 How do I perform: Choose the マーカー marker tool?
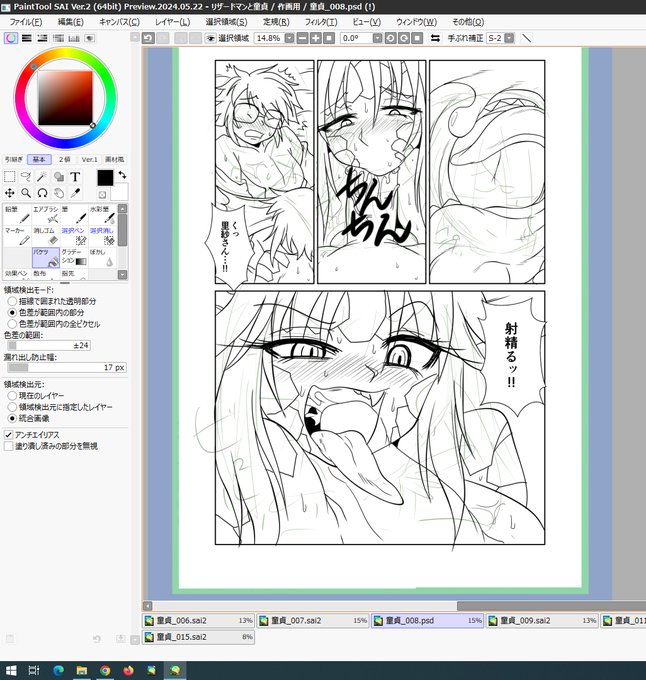17,236
